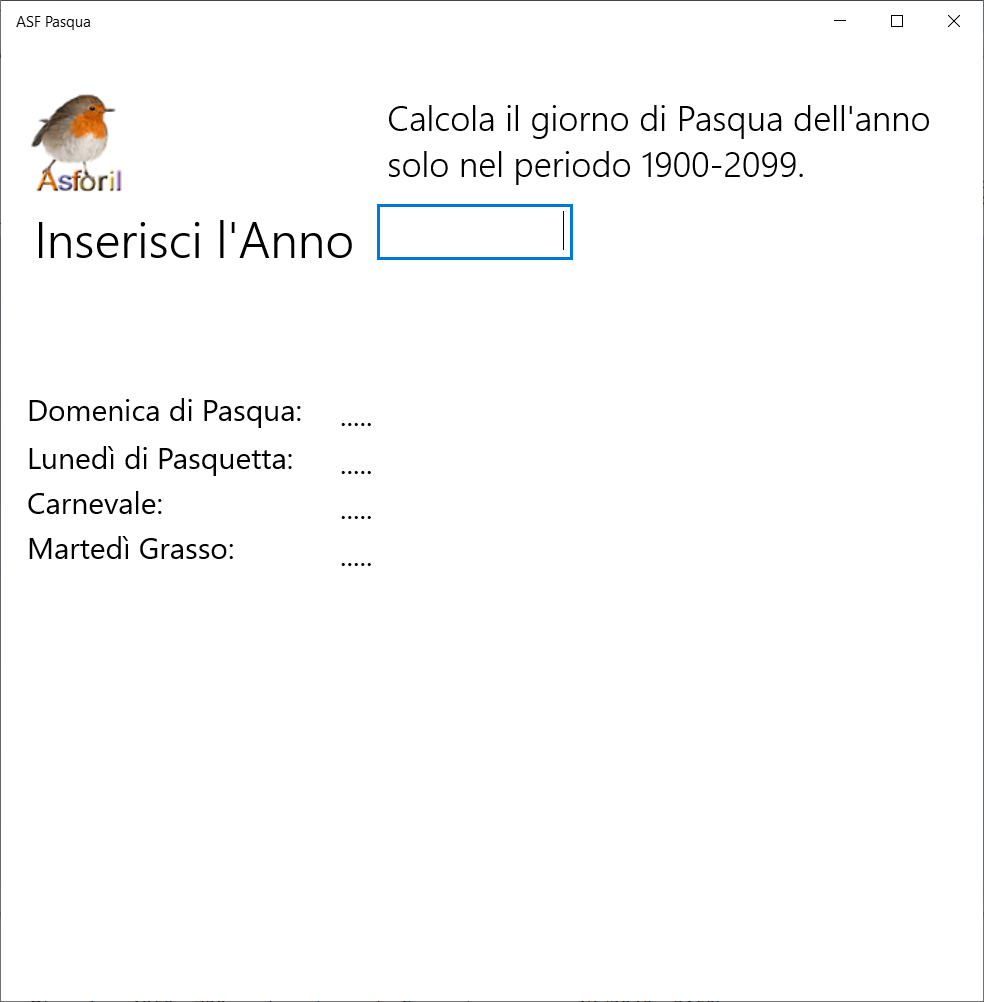Click the Martedì Grasso result dots
984x1002 pixels.
[x=356, y=563]
